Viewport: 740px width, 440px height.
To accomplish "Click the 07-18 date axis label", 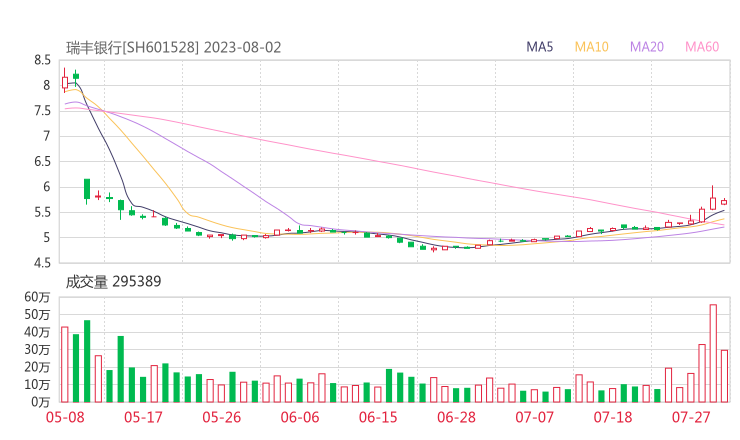I will 613,417.
